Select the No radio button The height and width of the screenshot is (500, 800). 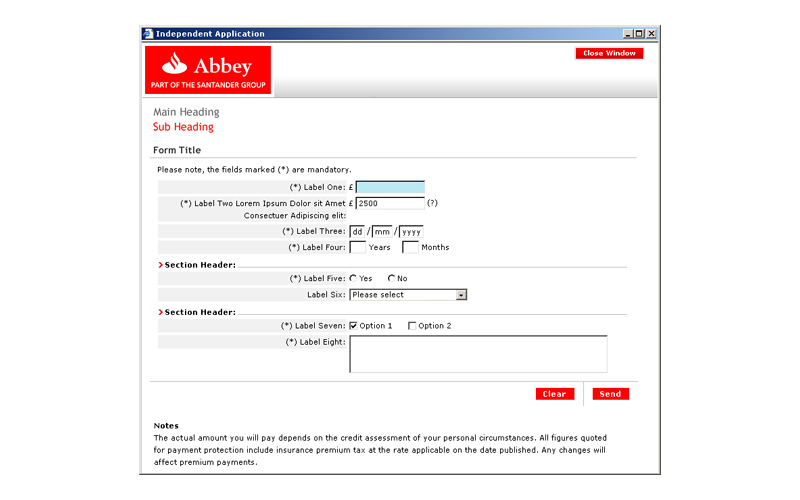click(x=391, y=278)
